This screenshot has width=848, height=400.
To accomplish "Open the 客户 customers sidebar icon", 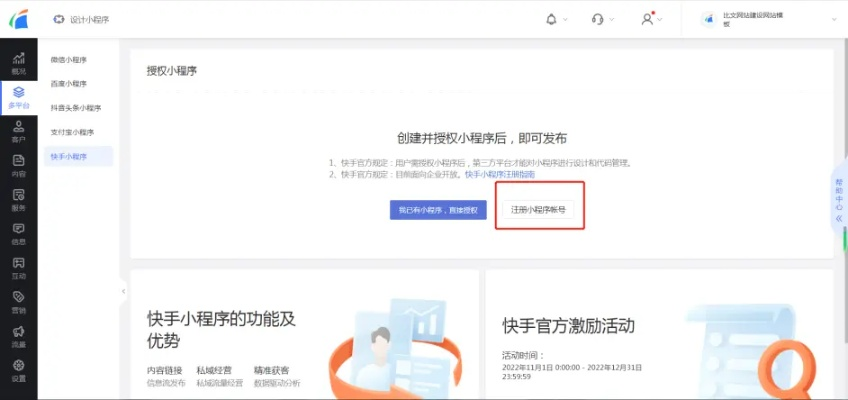I will (18, 131).
